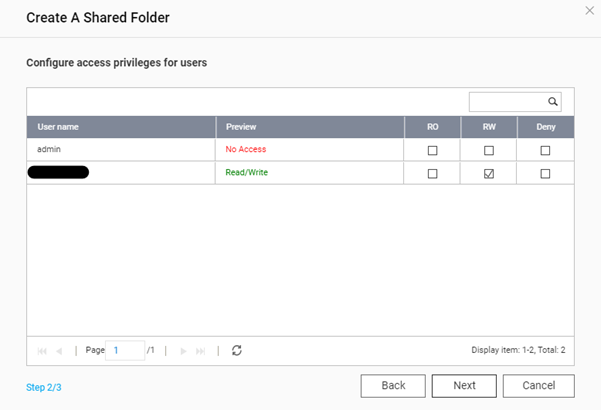Close the Create A Shared Folder dialog
Viewport: 601px width, 410px height.
589,10
